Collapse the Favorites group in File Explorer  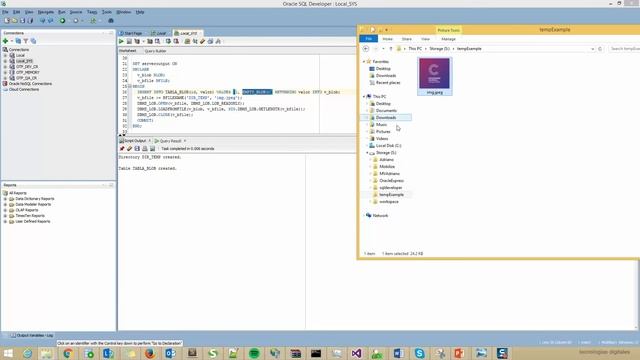[364, 62]
